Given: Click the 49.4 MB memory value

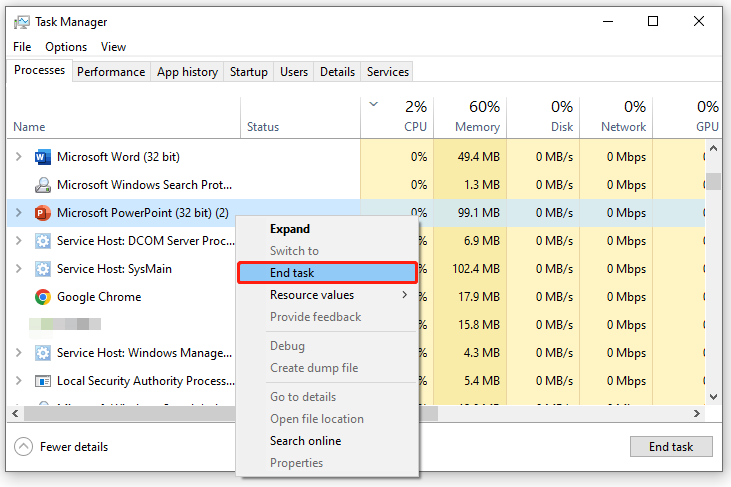Looking at the screenshot, I should [x=478, y=157].
